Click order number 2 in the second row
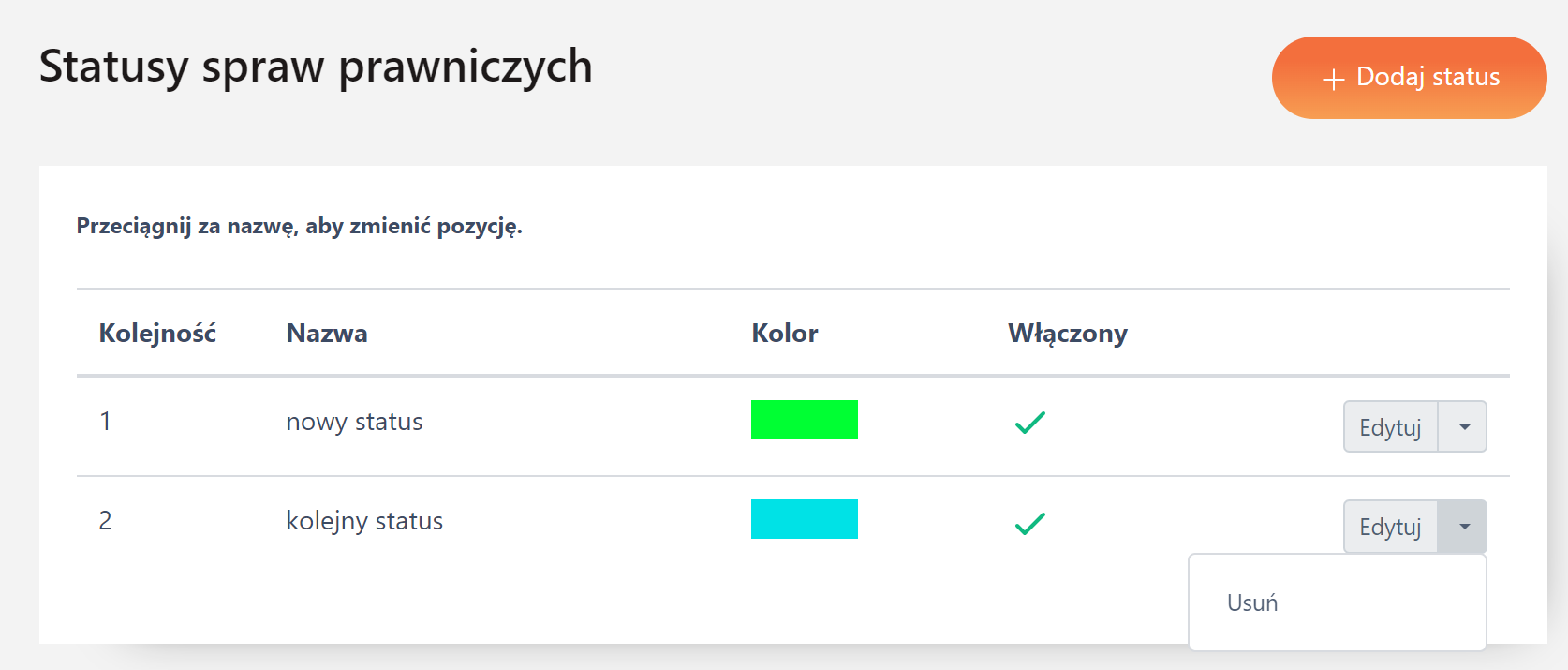The height and width of the screenshot is (670, 1568). point(105,521)
